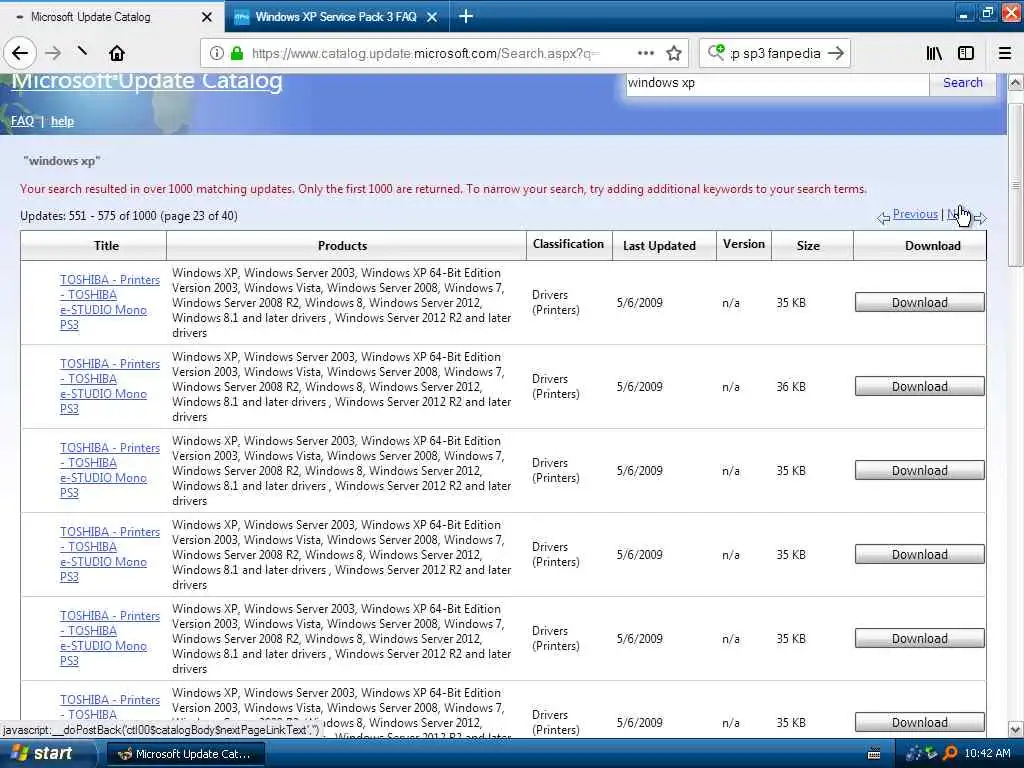This screenshot has width=1024, height=768.
Task: Open the TOSHIBA title link in 36 KB row
Action: point(109,387)
